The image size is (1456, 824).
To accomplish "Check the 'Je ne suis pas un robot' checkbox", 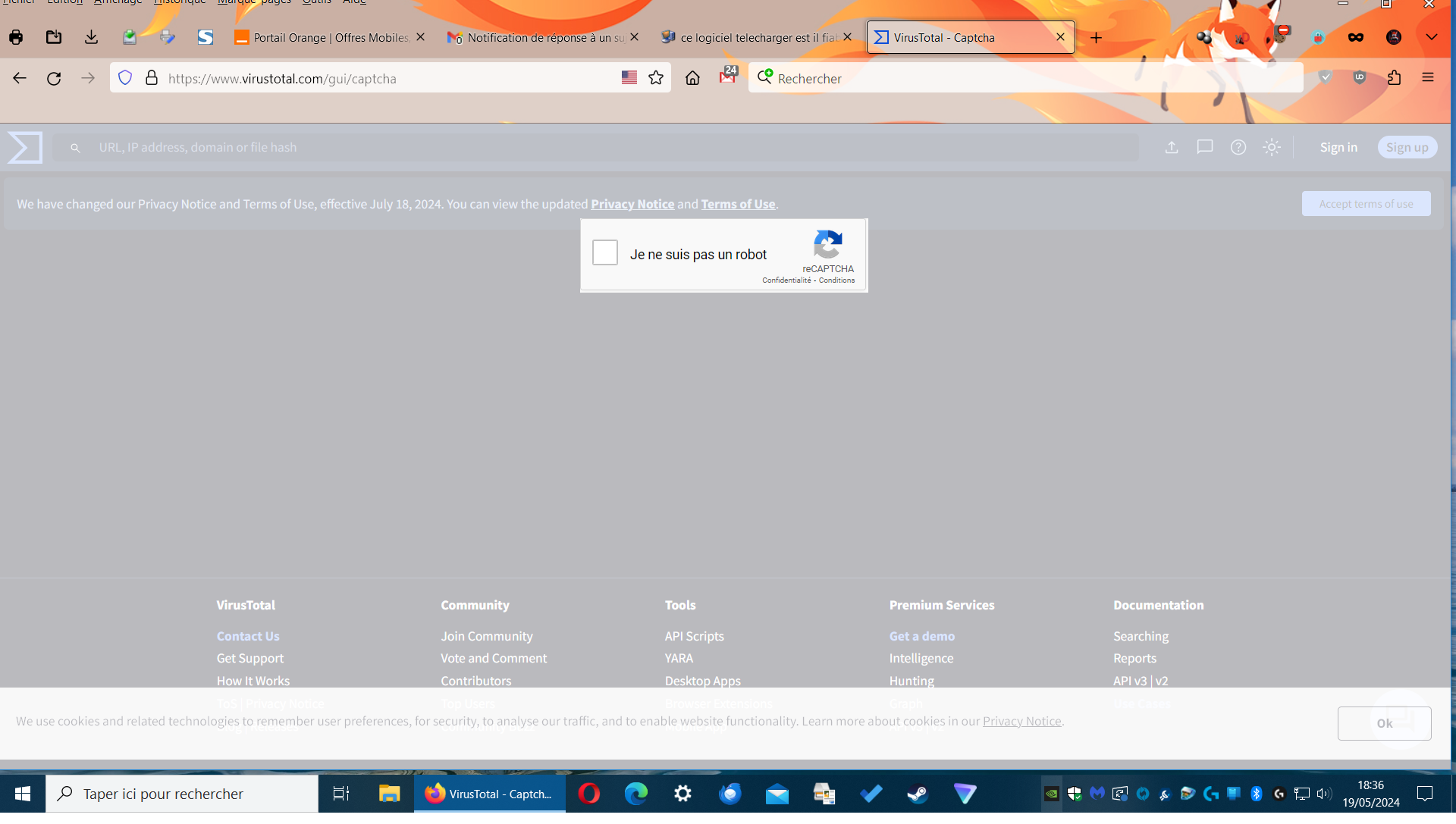I will point(604,252).
